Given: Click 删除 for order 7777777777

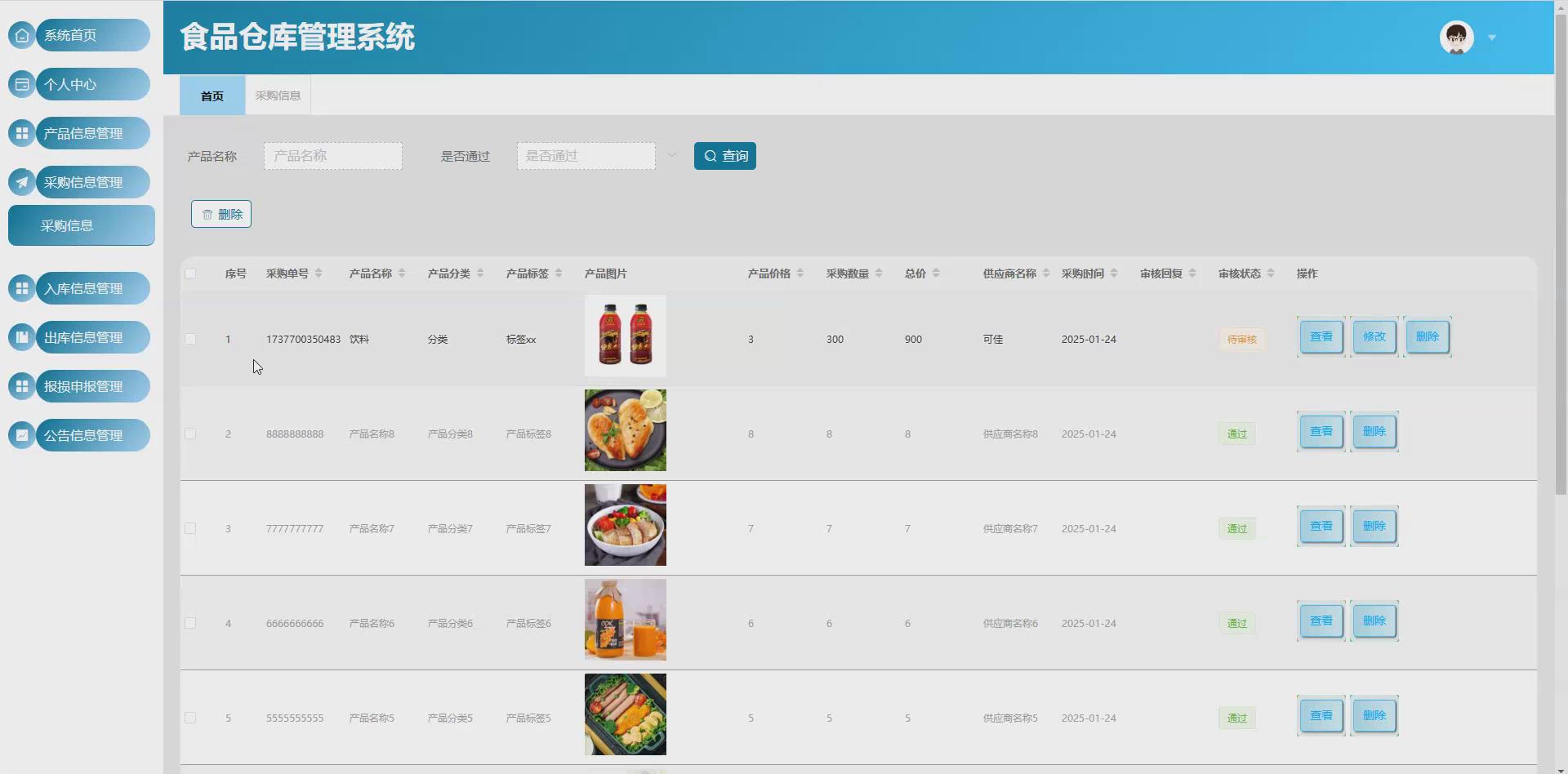Looking at the screenshot, I should [1374, 526].
